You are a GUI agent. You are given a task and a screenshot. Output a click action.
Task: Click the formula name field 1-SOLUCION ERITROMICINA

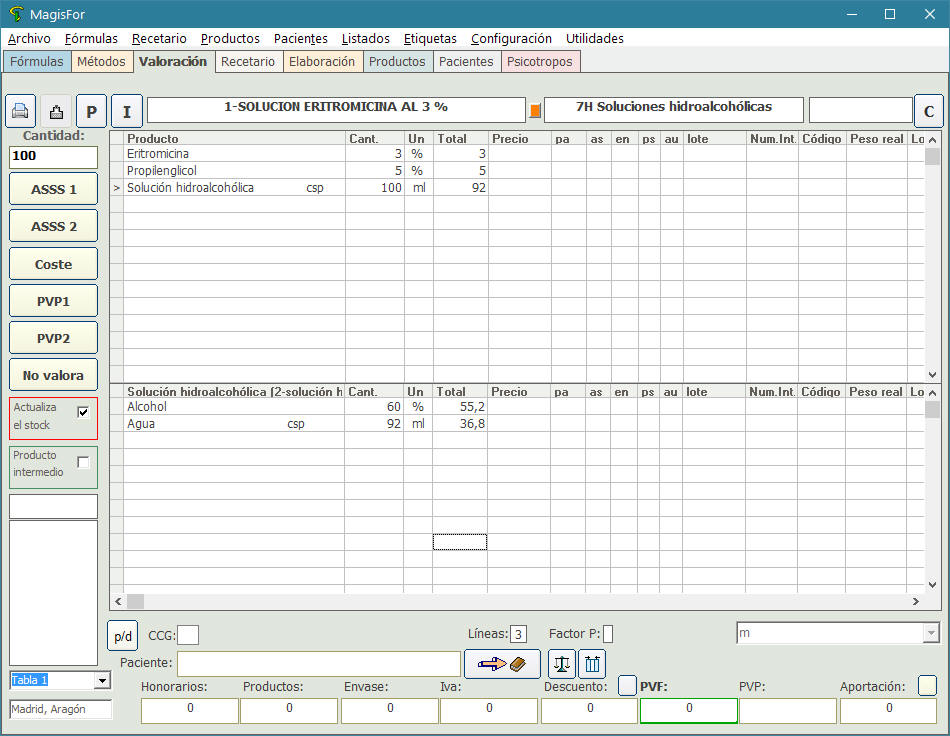coord(336,110)
